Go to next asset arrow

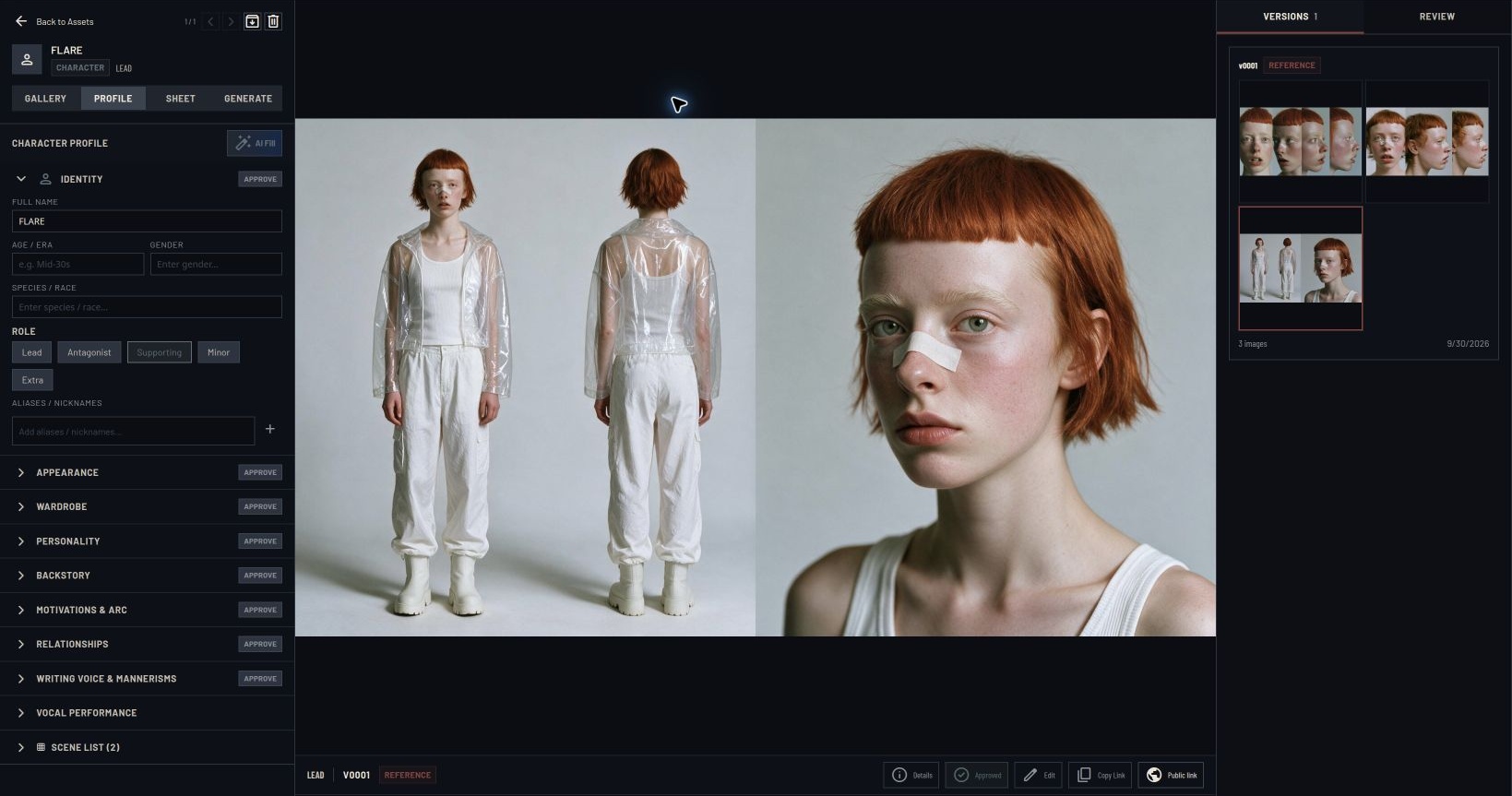coord(231,21)
